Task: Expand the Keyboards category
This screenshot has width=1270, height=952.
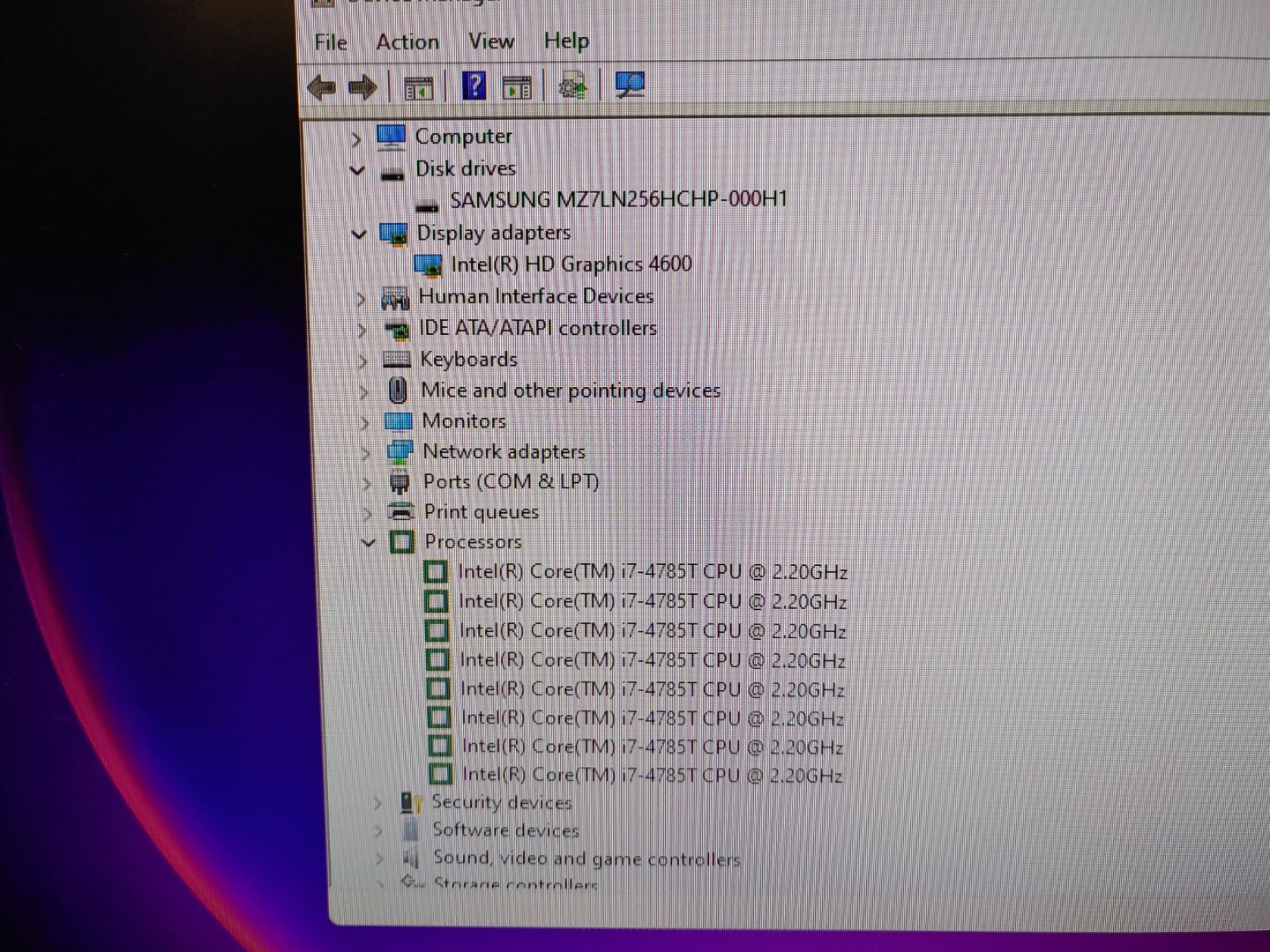Action: (x=362, y=361)
